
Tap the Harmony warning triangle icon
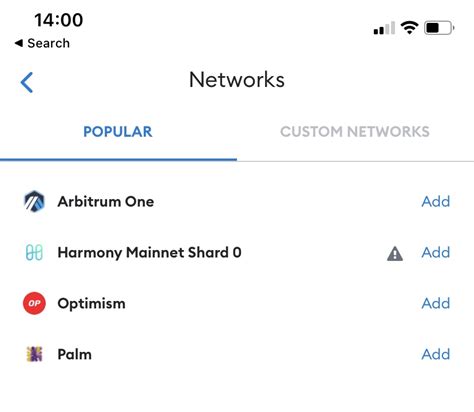coord(395,253)
